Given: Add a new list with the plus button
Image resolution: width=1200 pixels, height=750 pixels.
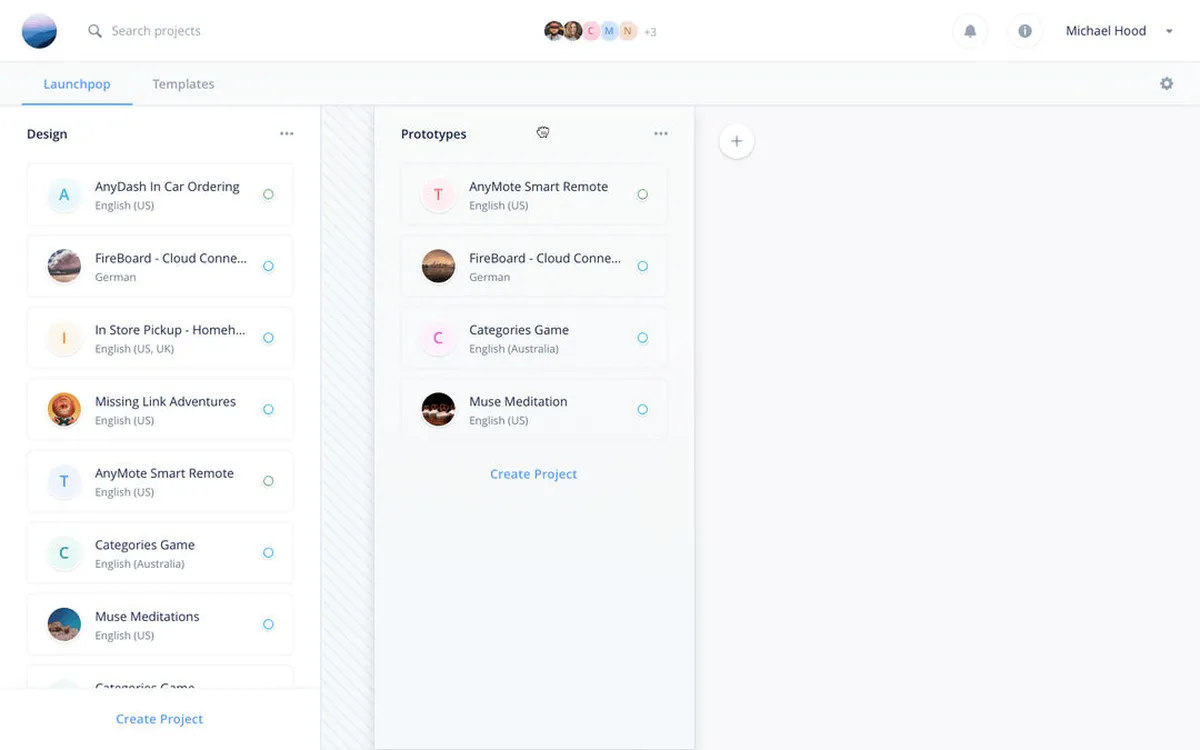Looking at the screenshot, I should (736, 142).
